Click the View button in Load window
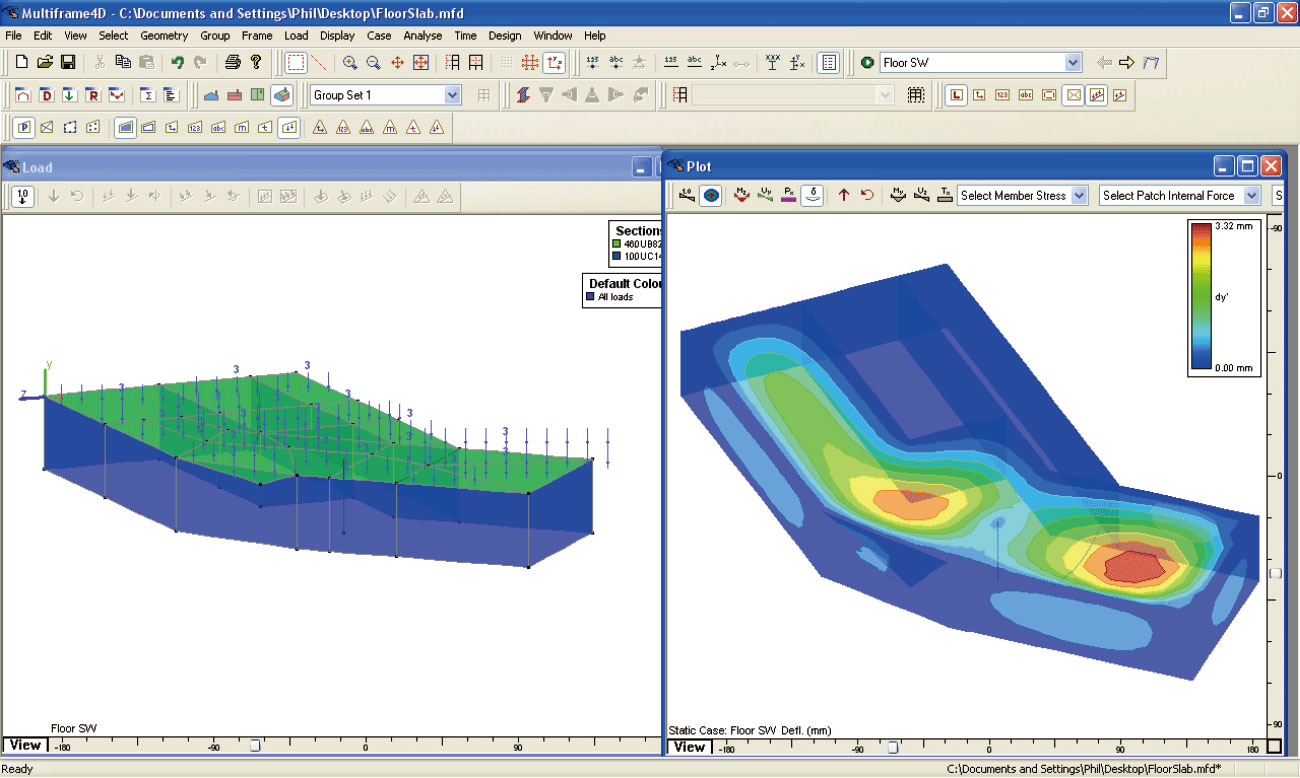The width and height of the screenshot is (1300, 778). pos(25,745)
